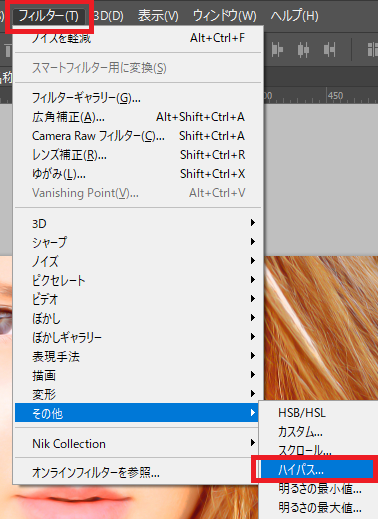Choose スクロール... in the submenu

click(319, 450)
